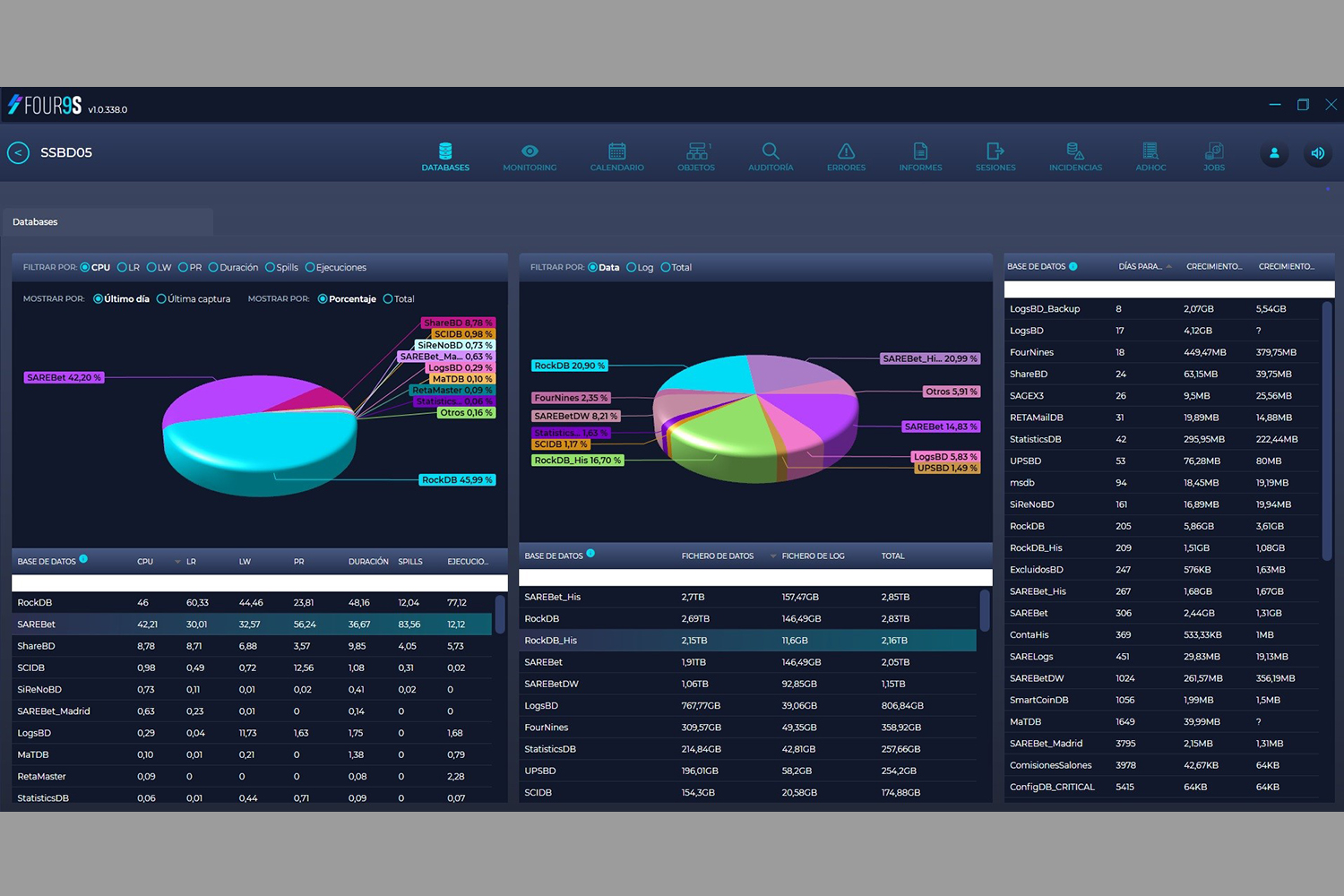Open Incidencias icon

click(x=1075, y=151)
